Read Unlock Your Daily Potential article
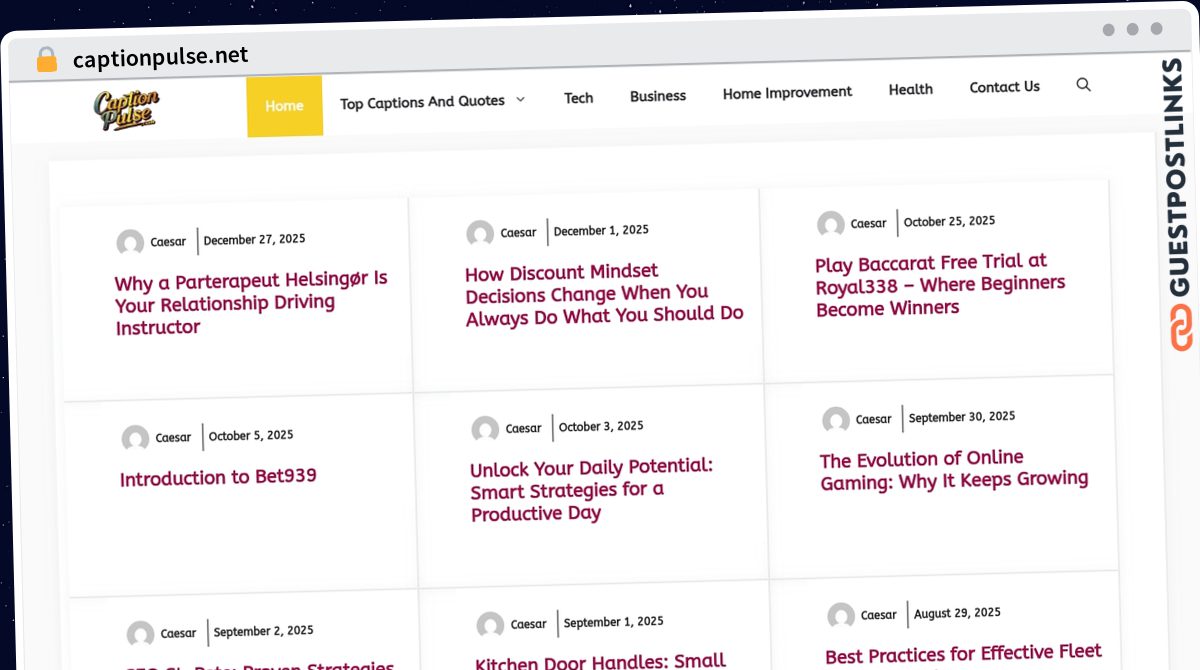This screenshot has height=670, width=1200. click(591, 490)
